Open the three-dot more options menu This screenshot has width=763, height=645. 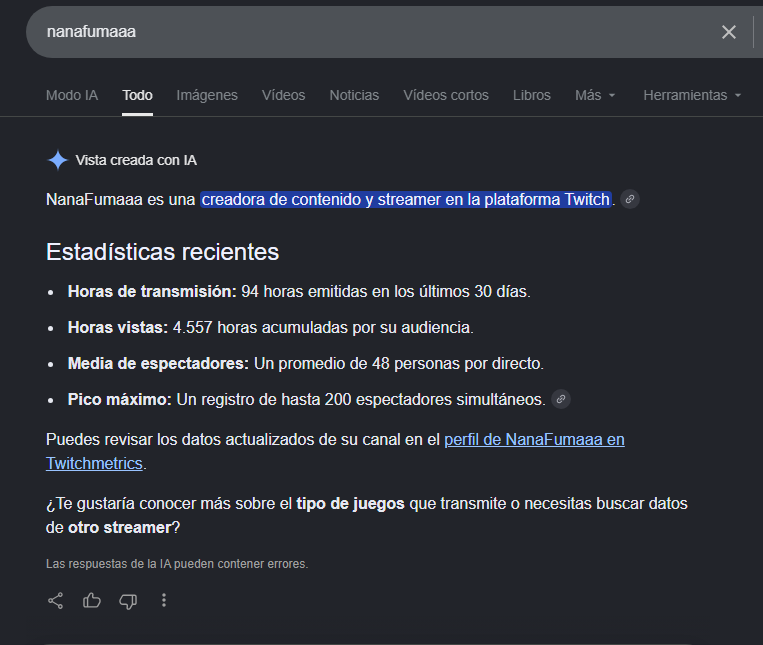pyautogui.click(x=164, y=600)
